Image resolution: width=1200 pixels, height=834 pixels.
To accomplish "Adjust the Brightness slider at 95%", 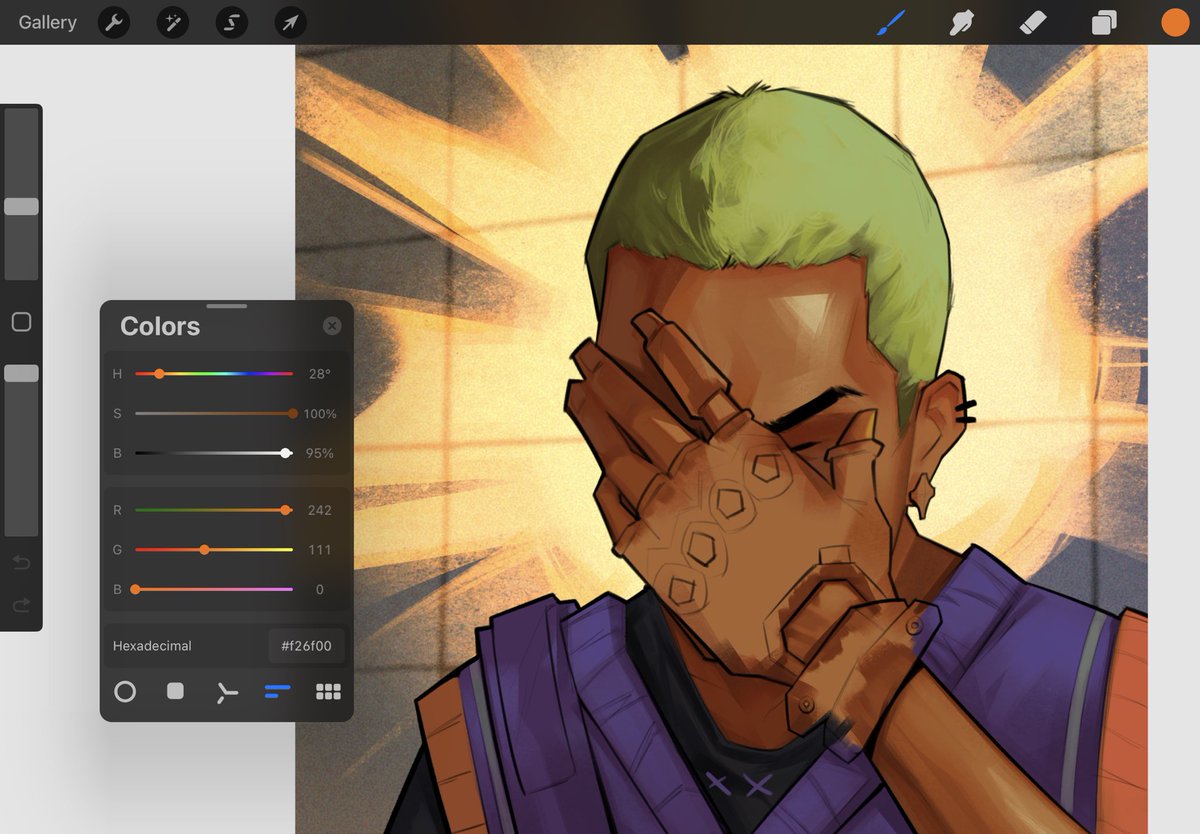I will click(214, 453).
